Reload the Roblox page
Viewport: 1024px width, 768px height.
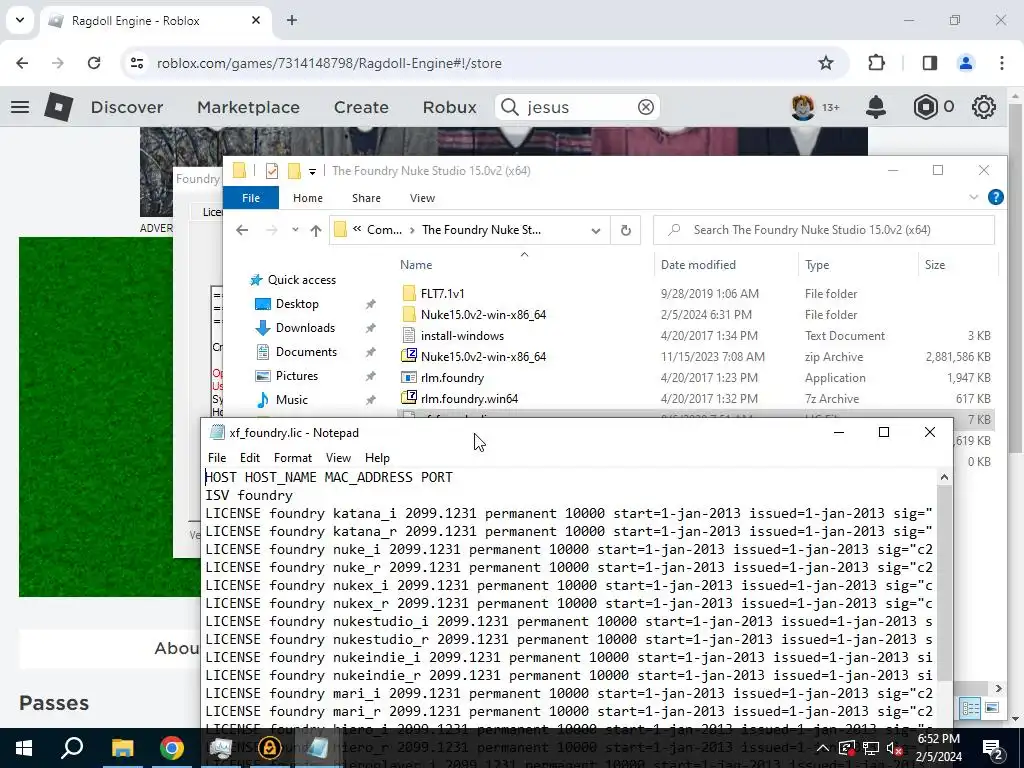coord(94,63)
